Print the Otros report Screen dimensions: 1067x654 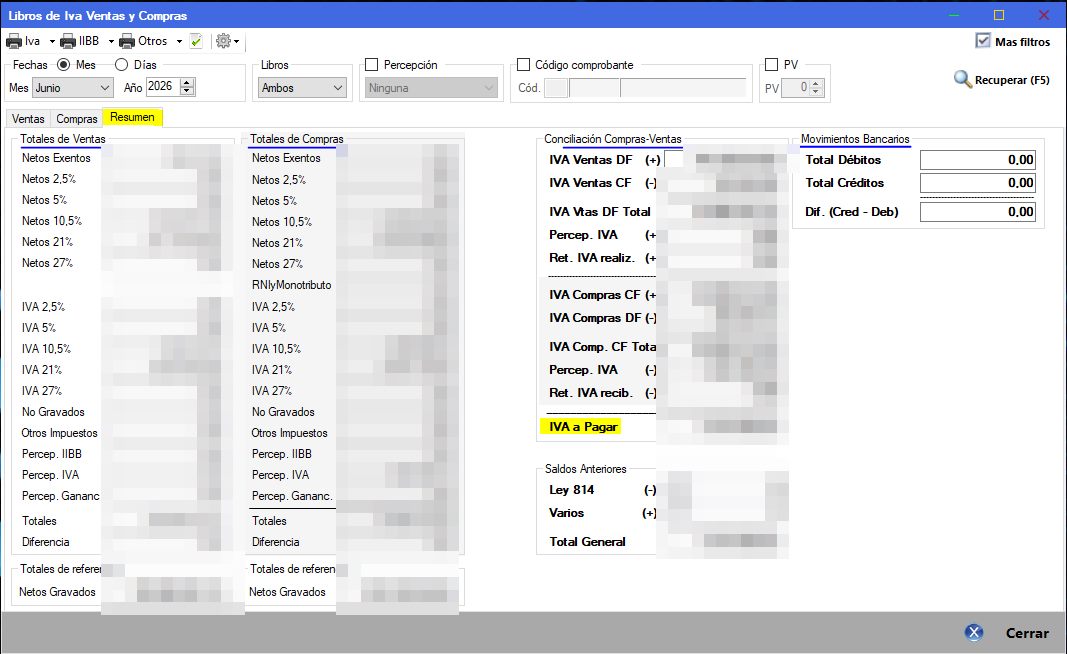144,42
